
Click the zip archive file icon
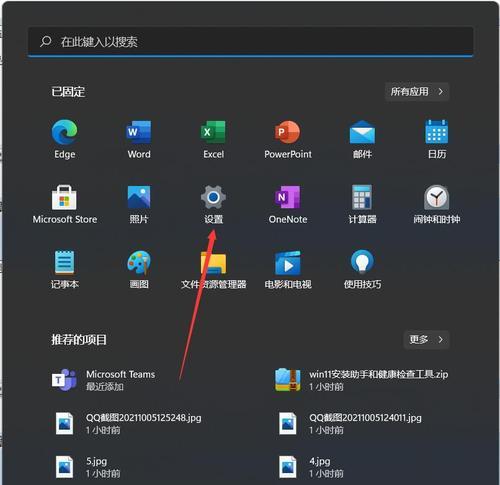pyautogui.click(x=287, y=380)
